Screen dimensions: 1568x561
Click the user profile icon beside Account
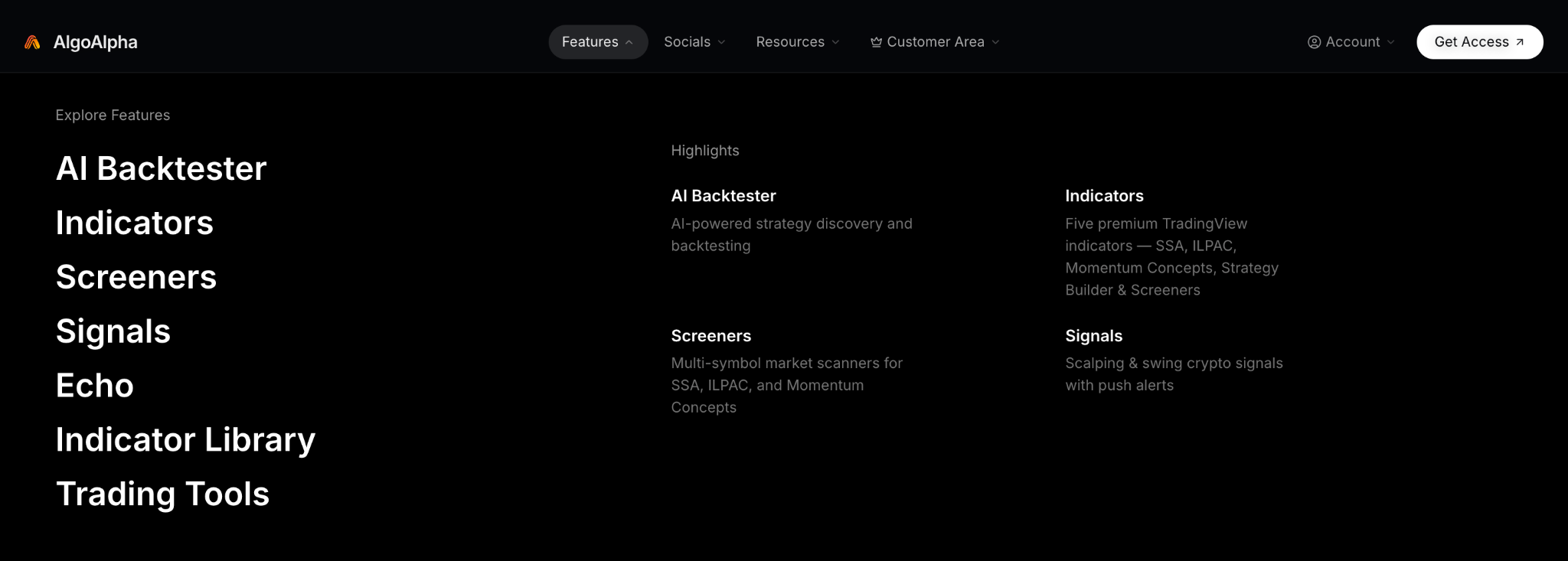[x=1314, y=42]
